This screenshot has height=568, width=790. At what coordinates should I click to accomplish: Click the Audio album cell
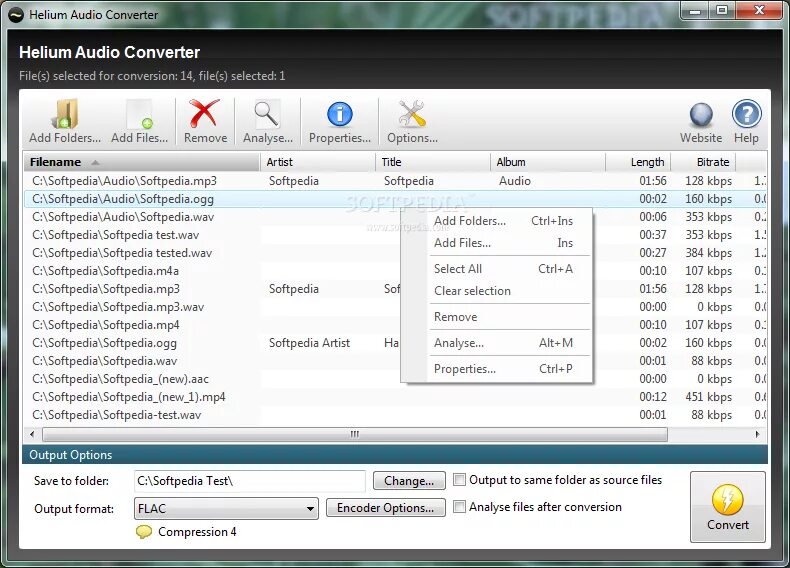pos(514,181)
